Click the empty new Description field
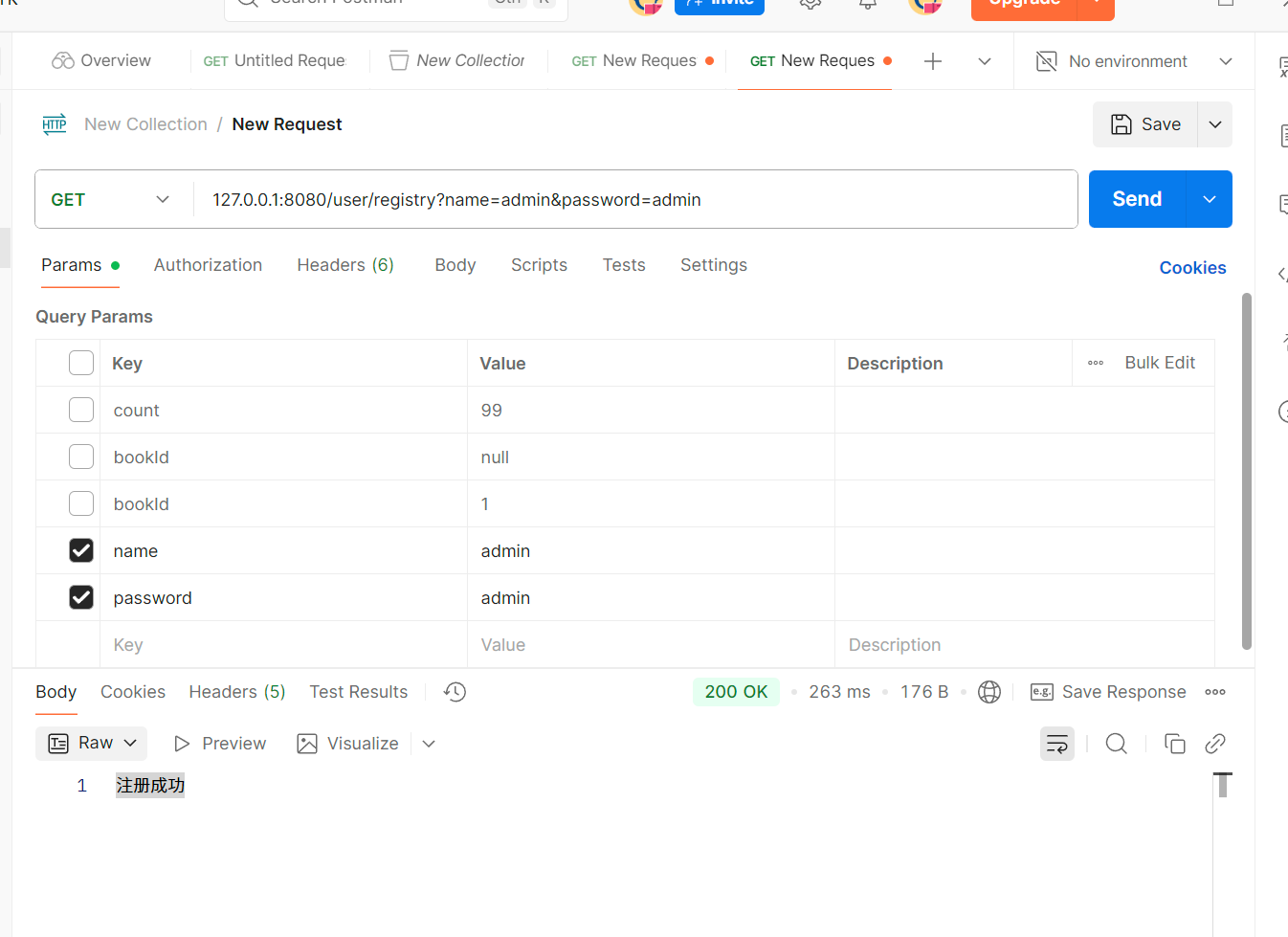 (1025, 644)
